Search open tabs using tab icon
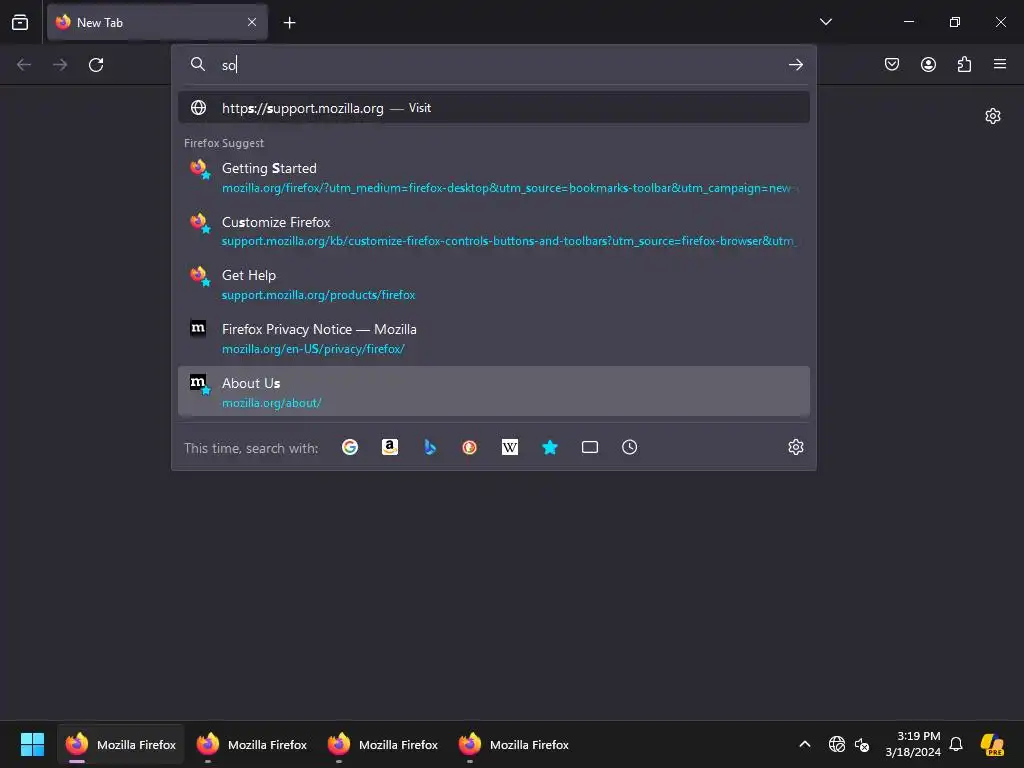The width and height of the screenshot is (1024, 768). tap(590, 447)
